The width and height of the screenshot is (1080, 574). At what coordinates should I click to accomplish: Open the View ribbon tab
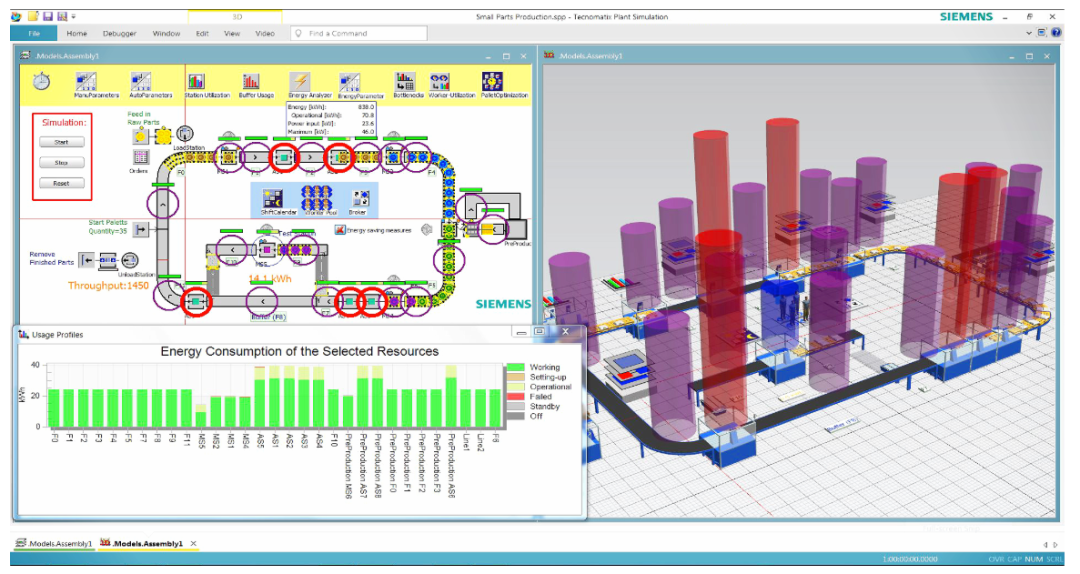[x=232, y=33]
